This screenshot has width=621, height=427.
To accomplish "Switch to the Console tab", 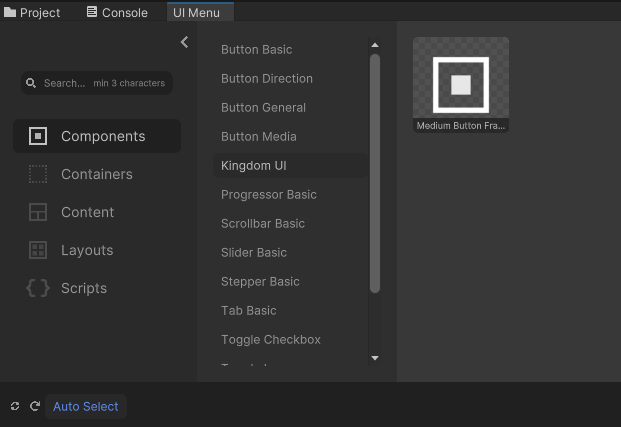I will coord(117,12).
